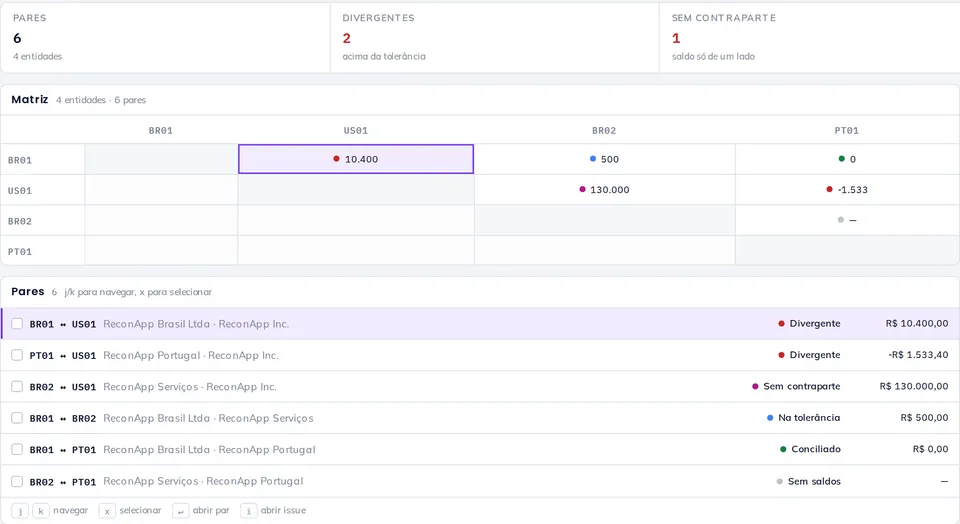Viewport: 960px width, 524px height.
Task: Click green dot beside Conciliado status
Action: [783, 449]
